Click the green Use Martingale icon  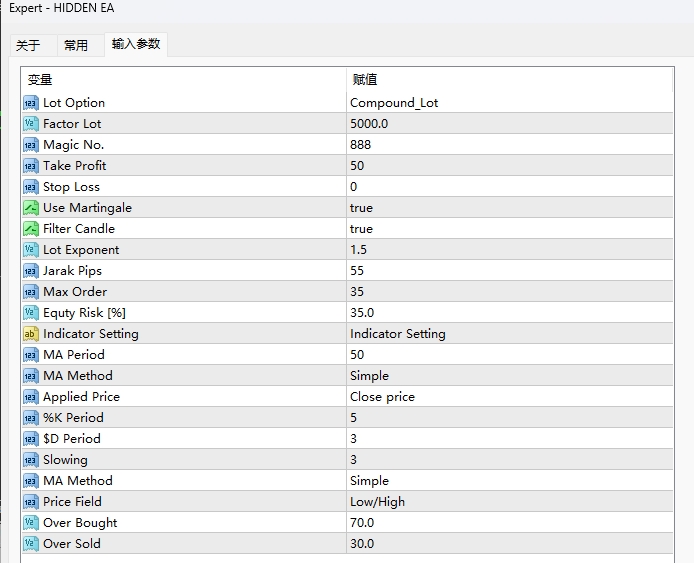point(31,208)
